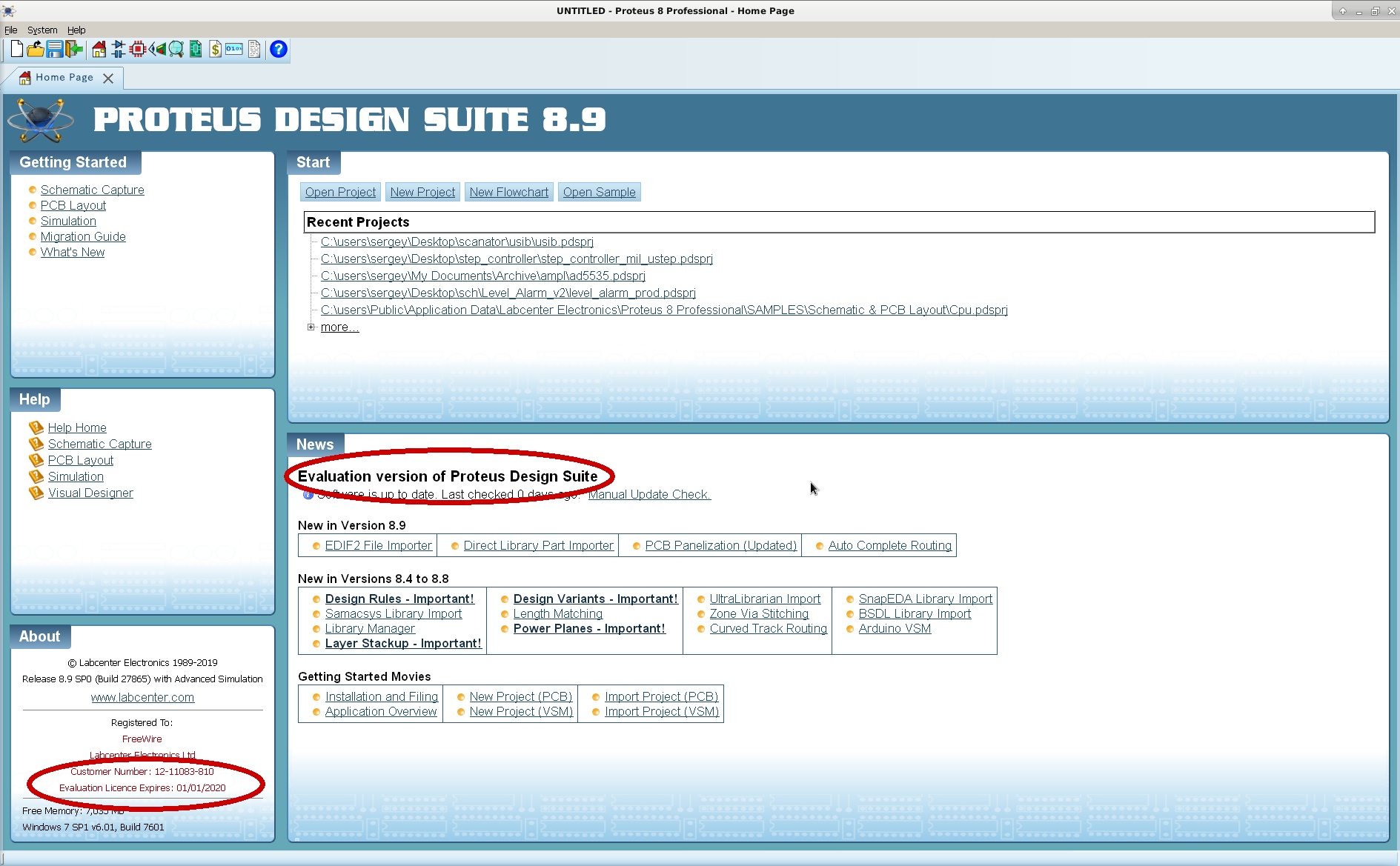Open Getting Started Schematic Capture link
Viewport: 1400px width, 866px height.
tap(93, 190)
